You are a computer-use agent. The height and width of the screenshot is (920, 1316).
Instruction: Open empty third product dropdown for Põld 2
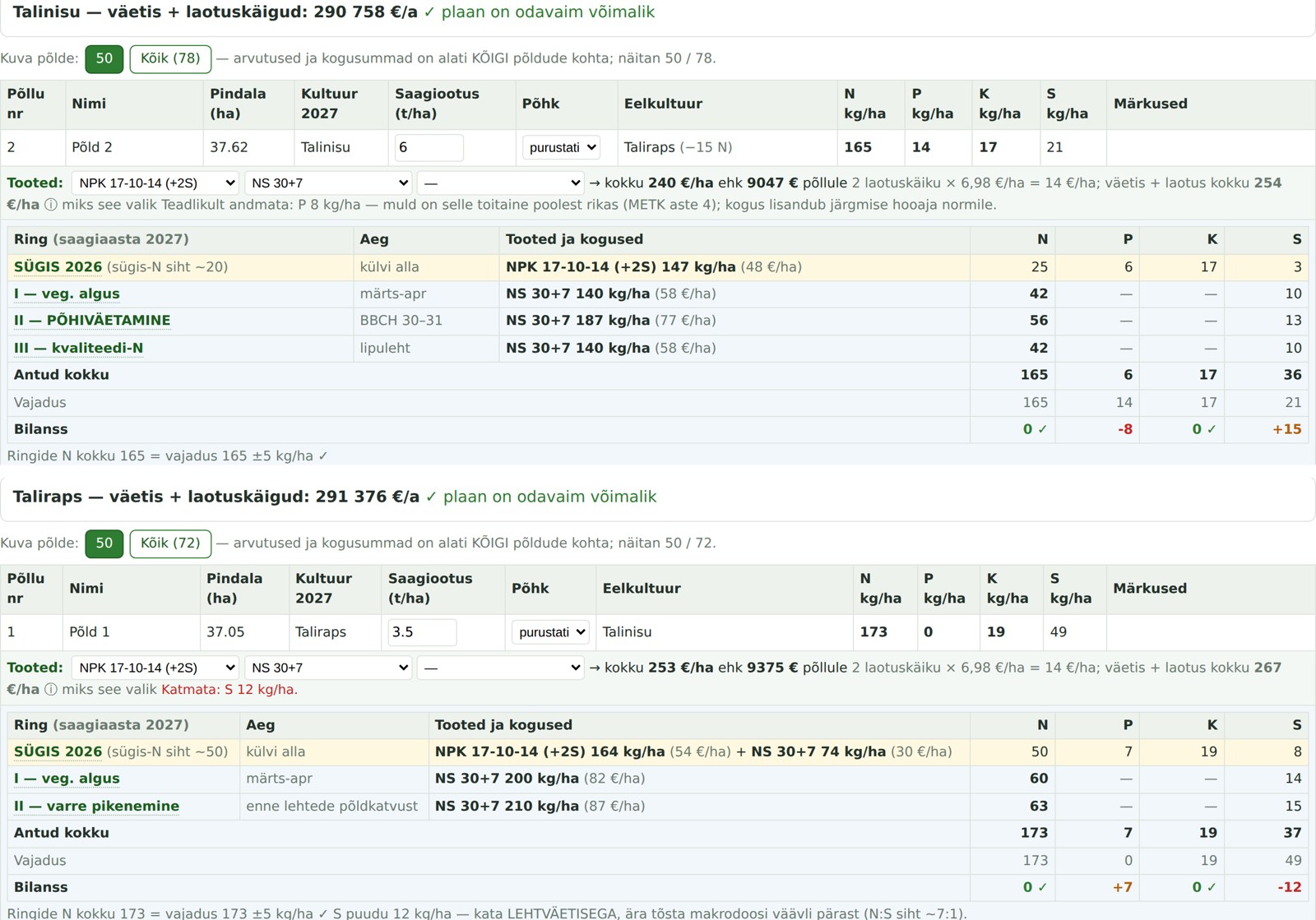501,183
